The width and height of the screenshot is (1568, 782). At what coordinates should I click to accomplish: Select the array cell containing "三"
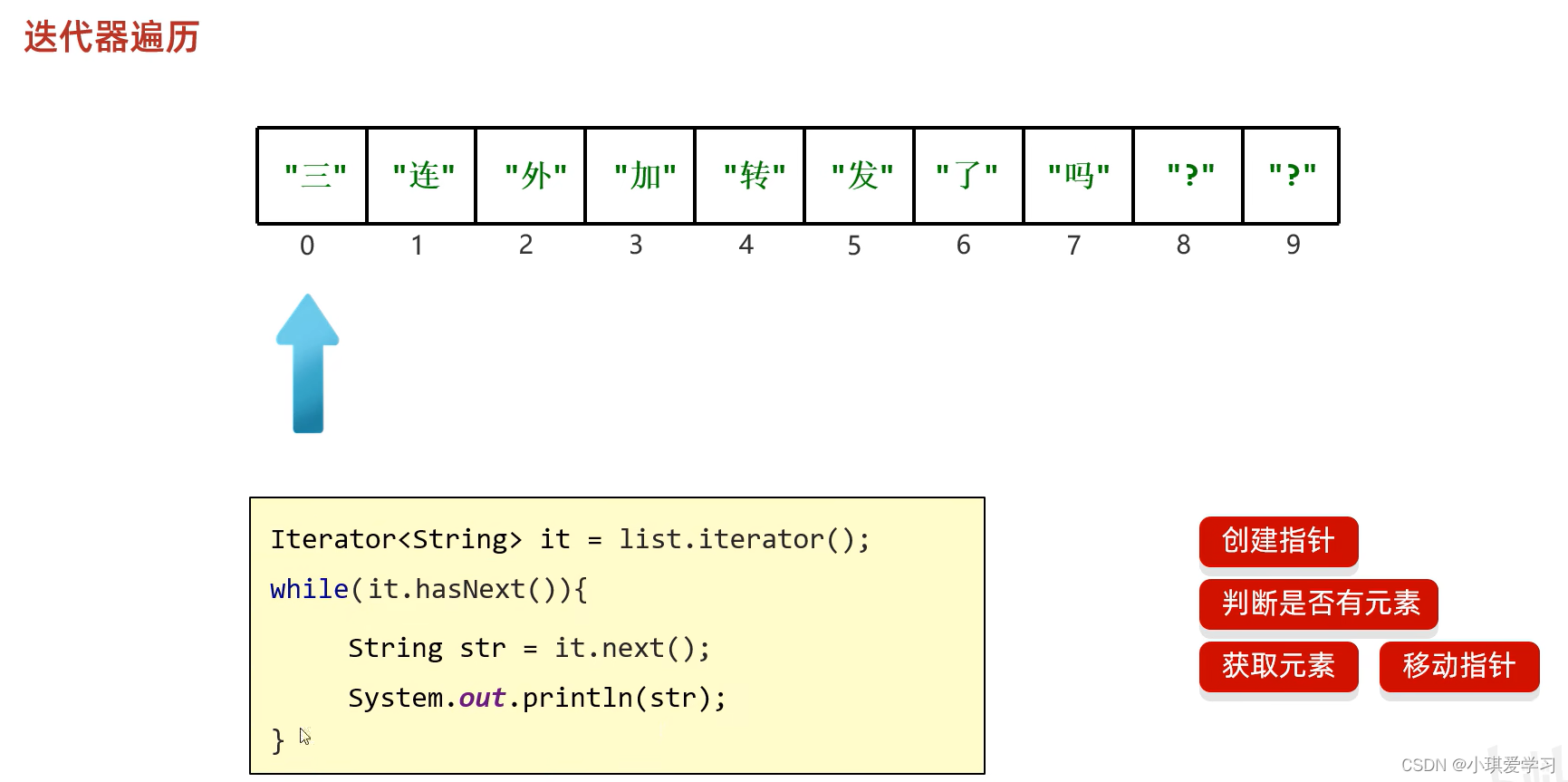coord(313,176)
